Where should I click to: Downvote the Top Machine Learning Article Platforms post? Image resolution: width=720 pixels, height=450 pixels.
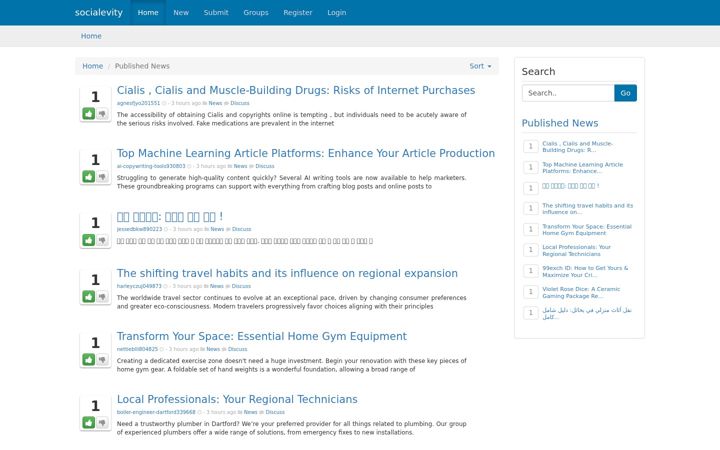pyautogui.click(x=102, y=177)
